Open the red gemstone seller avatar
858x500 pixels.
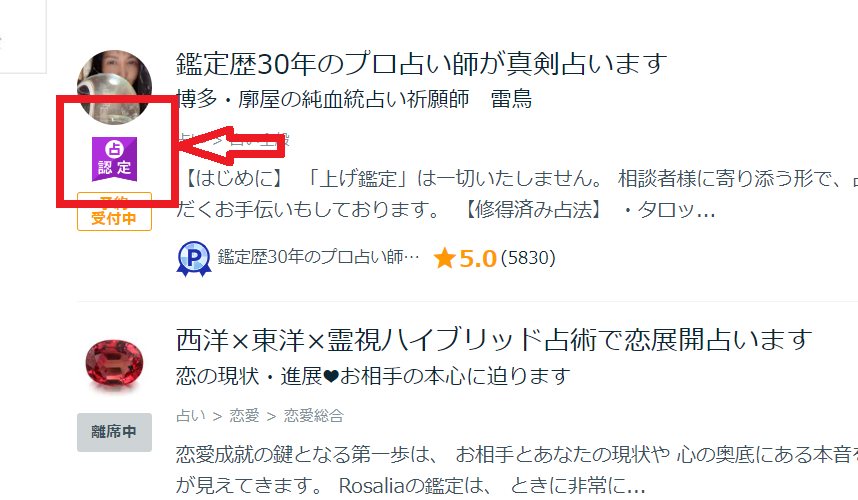pos(114,364)
